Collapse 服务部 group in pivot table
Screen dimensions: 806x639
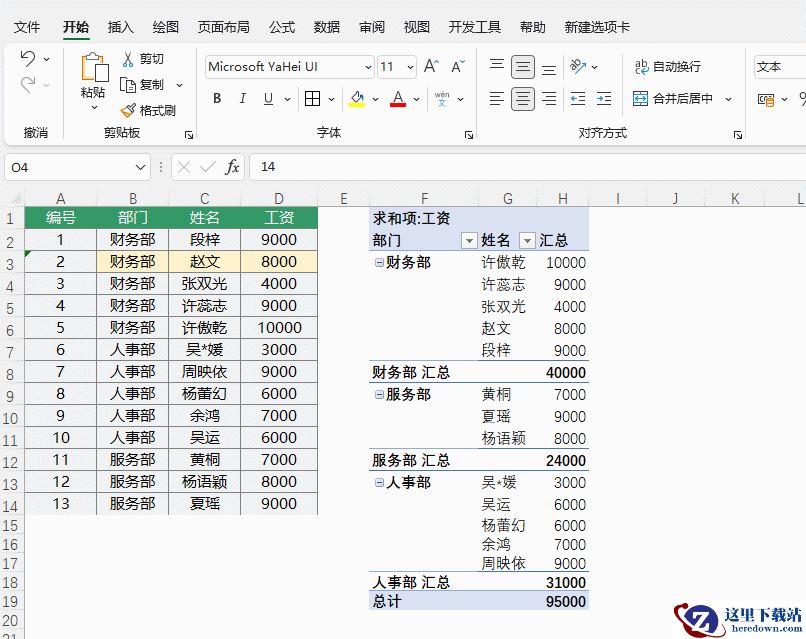pos(379,394)
